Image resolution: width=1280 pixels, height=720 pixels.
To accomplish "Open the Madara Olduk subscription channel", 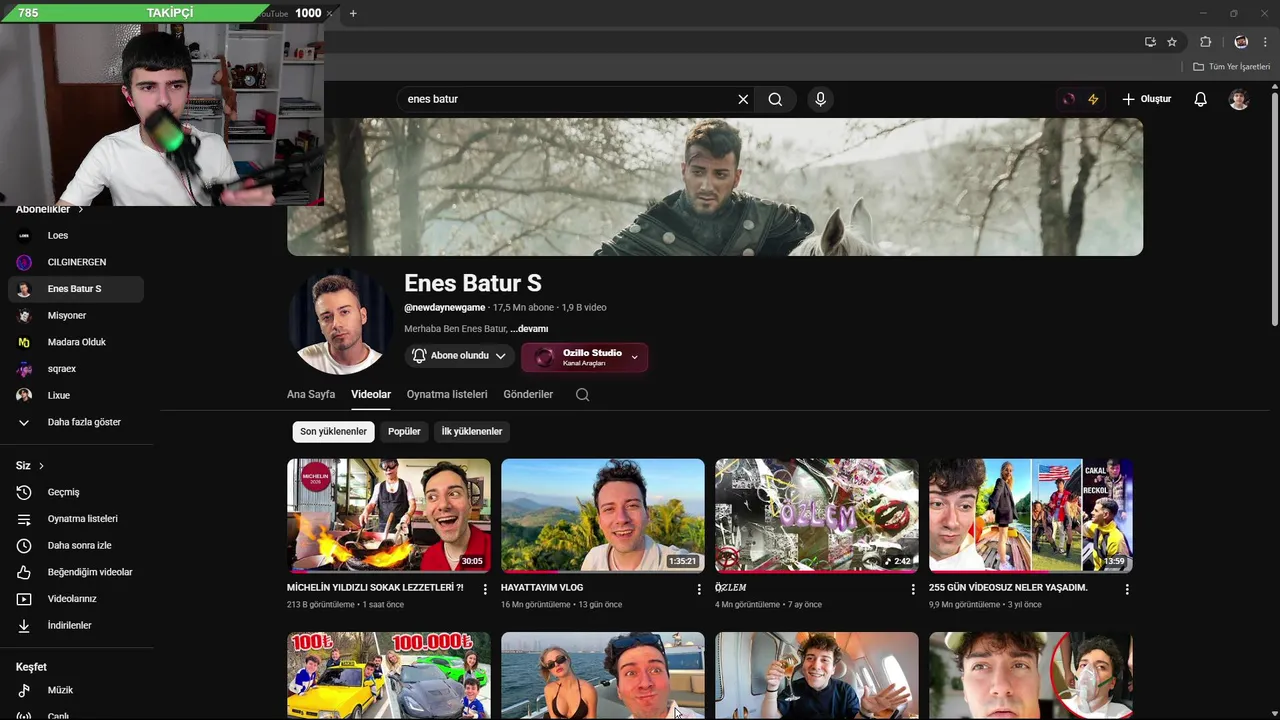I will (76, 342).
